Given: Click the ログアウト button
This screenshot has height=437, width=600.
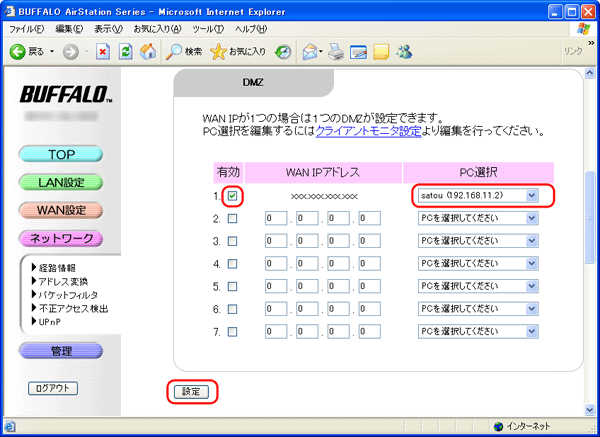Looking at the screenshot, I should pos(53,388).
